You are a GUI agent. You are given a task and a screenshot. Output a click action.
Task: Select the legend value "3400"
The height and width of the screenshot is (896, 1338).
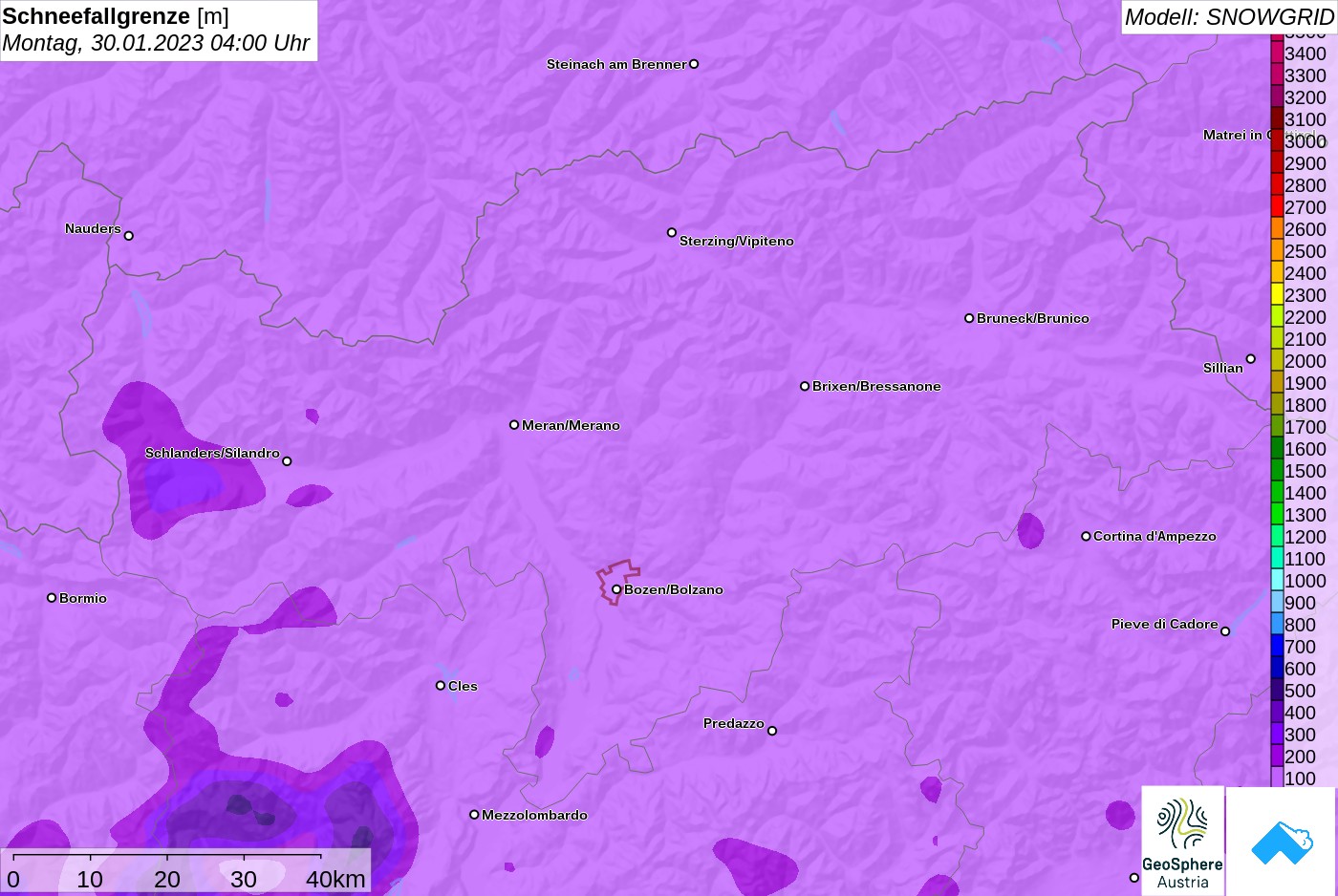pos(1306,53)
